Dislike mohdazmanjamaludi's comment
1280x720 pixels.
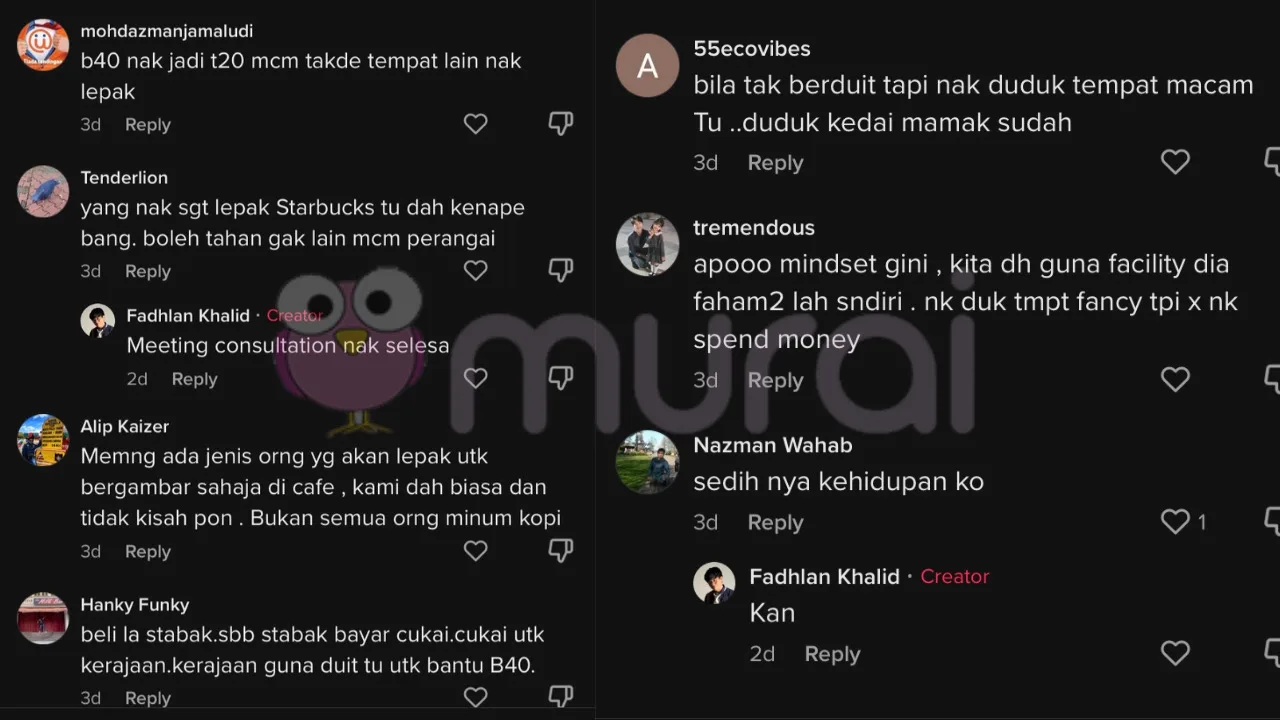click(561, 124)
